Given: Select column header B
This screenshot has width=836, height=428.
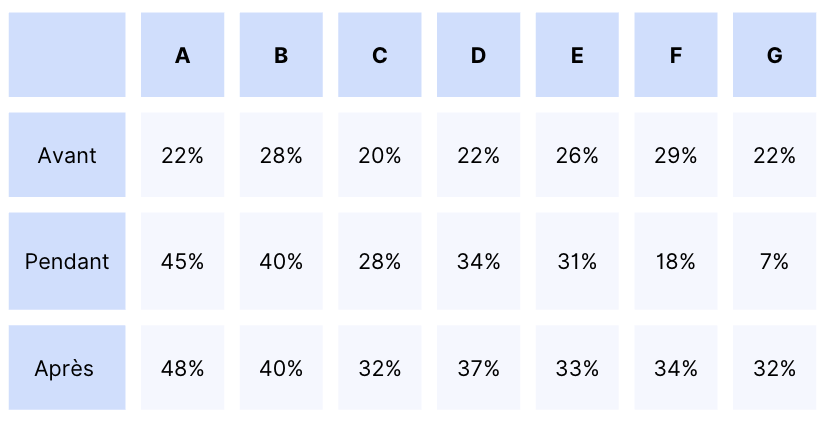Looking at the screenshot, I should coord(281,55).
